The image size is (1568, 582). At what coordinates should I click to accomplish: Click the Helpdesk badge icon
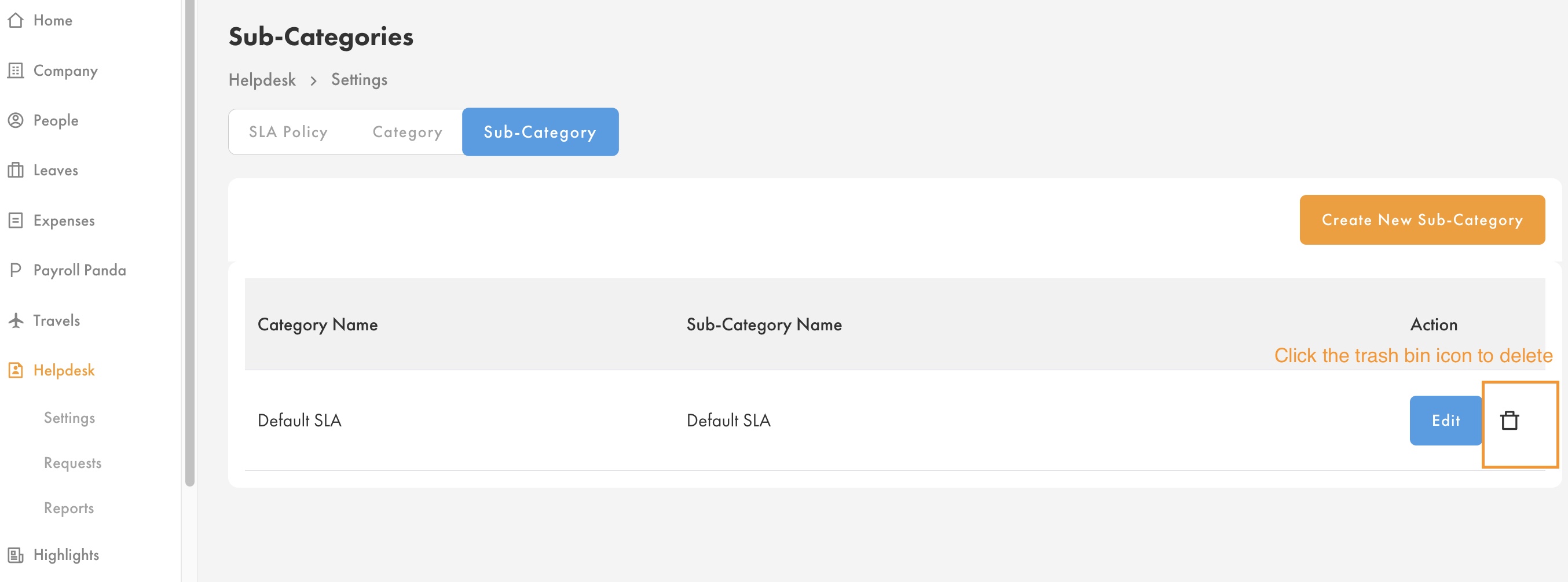[16, 370]
